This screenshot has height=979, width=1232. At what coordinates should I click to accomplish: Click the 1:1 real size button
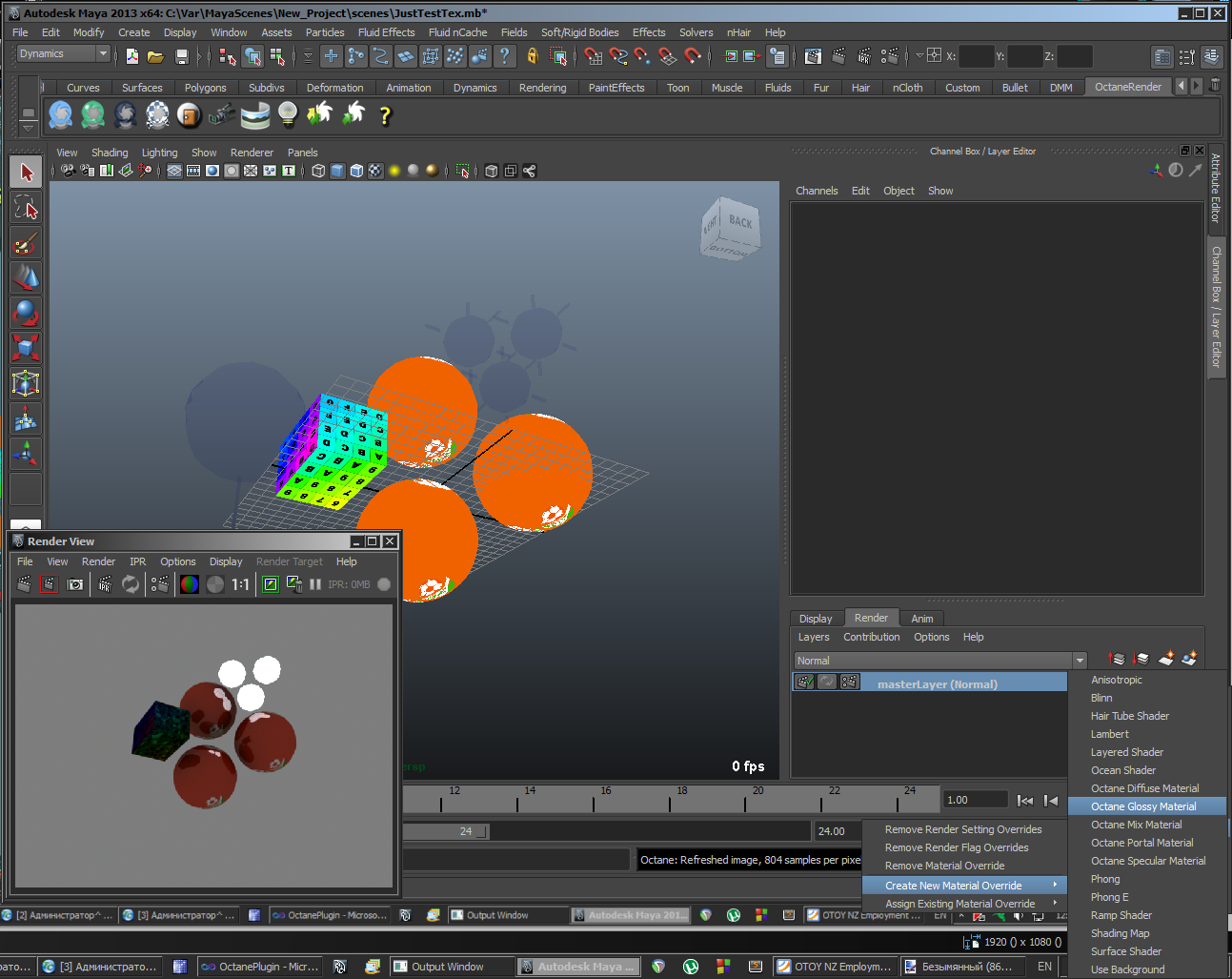(240, 584)
